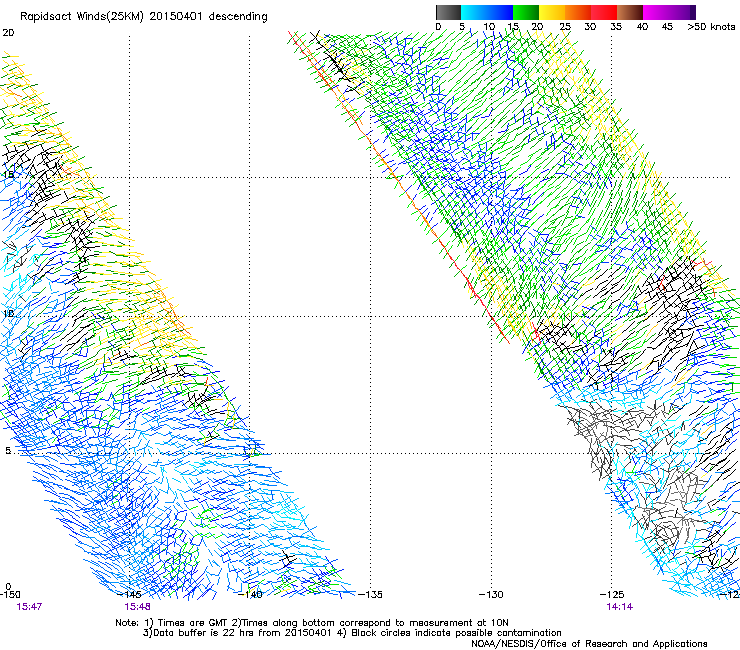
Task: Click the longitude label '-135'
Action: pyautogui.click(x=370, y=595)
